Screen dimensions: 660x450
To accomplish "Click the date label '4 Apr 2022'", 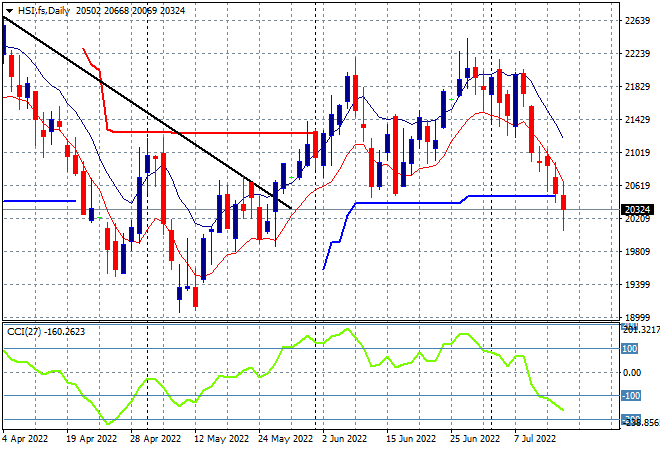I will [x=25, y=439].
